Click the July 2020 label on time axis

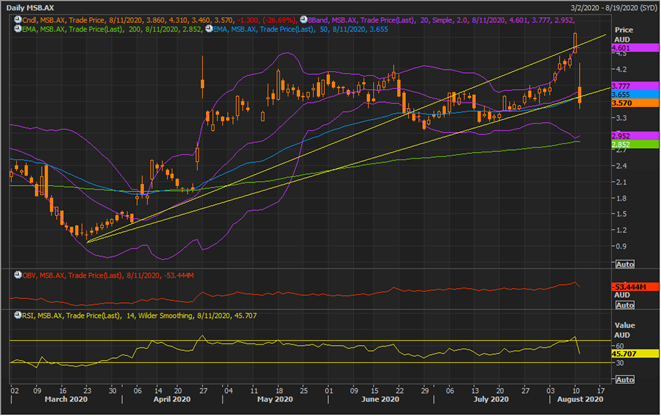[491, 399]
